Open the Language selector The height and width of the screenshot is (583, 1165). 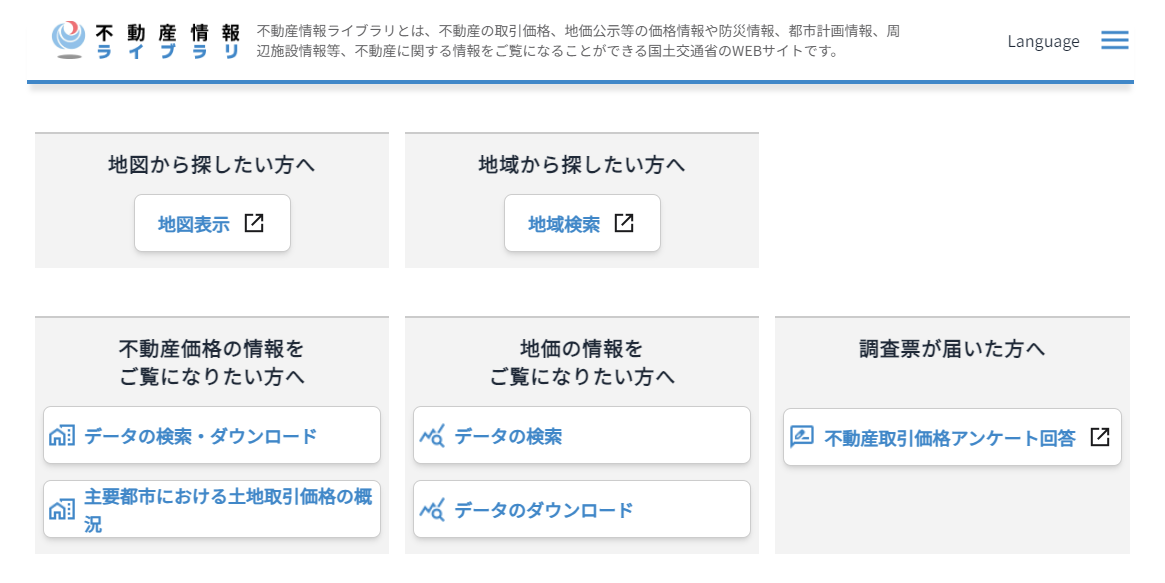tap(1043, 41)
